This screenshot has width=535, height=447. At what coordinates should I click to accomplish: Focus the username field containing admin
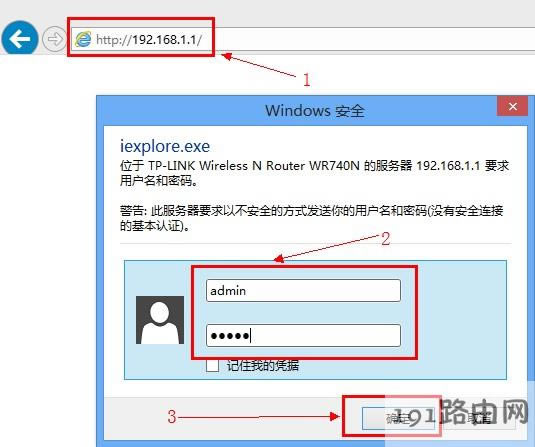coord(303,290)
